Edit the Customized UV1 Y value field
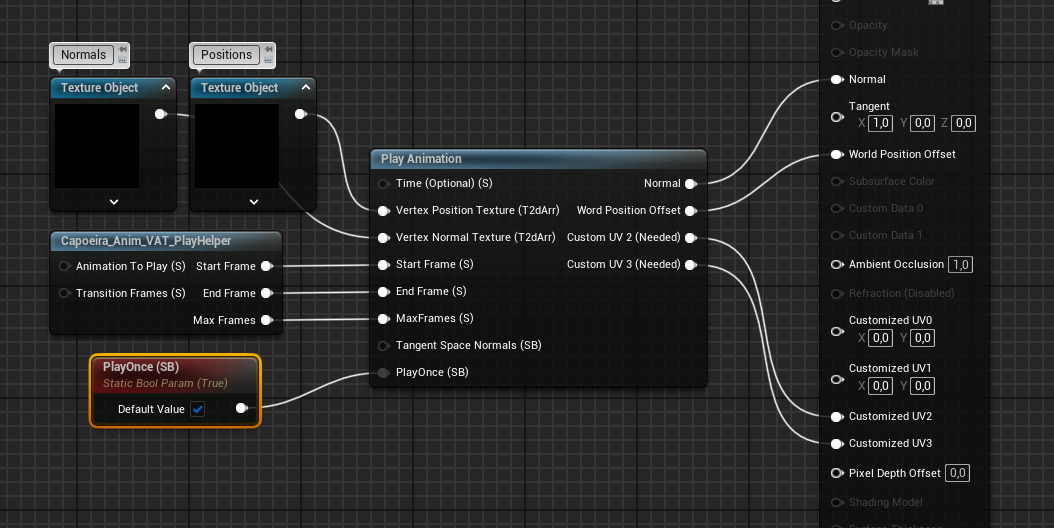 point(922,386)
